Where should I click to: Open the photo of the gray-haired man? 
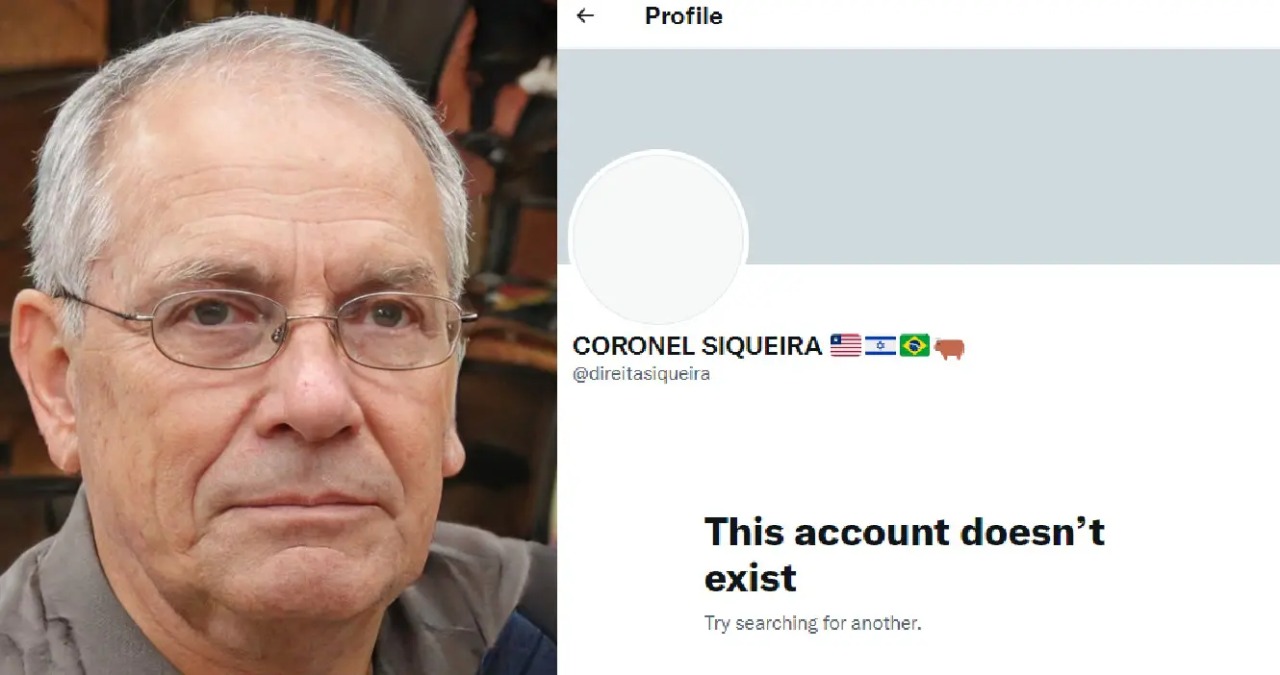point(278,337)
